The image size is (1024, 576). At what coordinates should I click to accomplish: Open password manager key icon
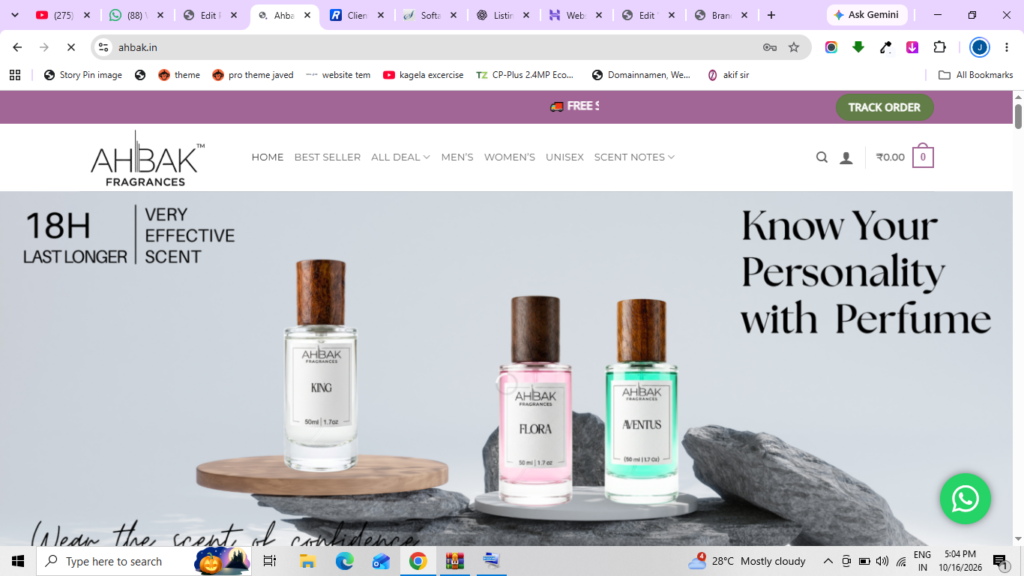769,47
